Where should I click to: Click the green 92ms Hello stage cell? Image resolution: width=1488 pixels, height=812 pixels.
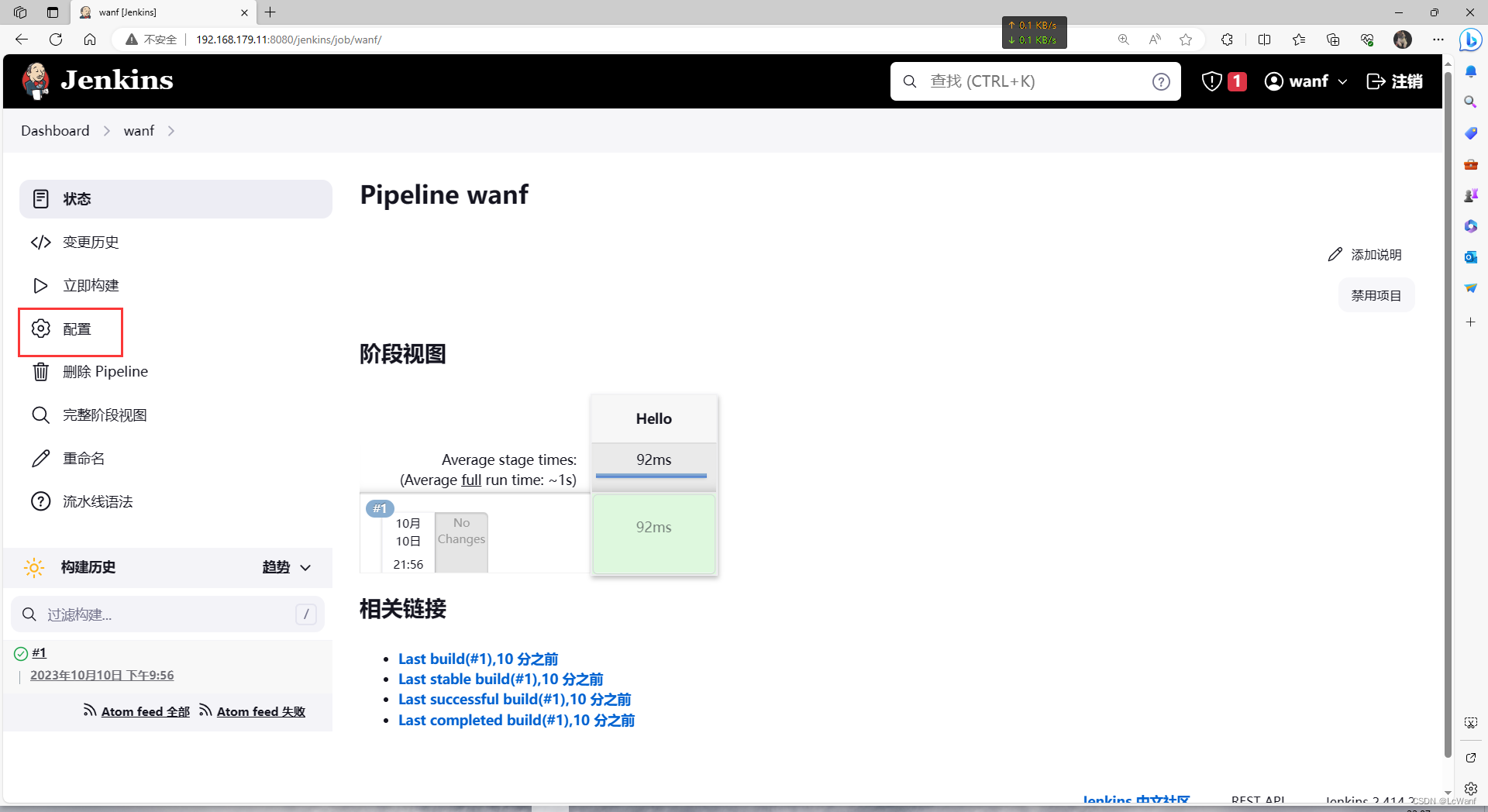654,534
